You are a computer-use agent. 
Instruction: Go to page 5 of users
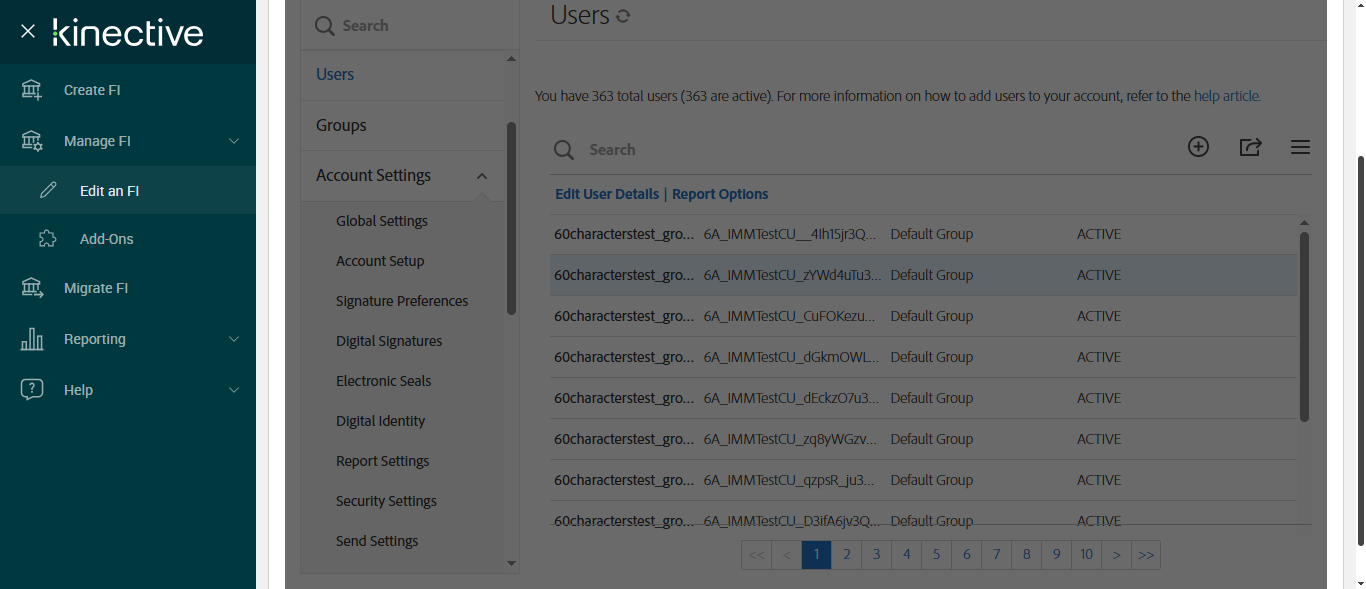[937, 554]
